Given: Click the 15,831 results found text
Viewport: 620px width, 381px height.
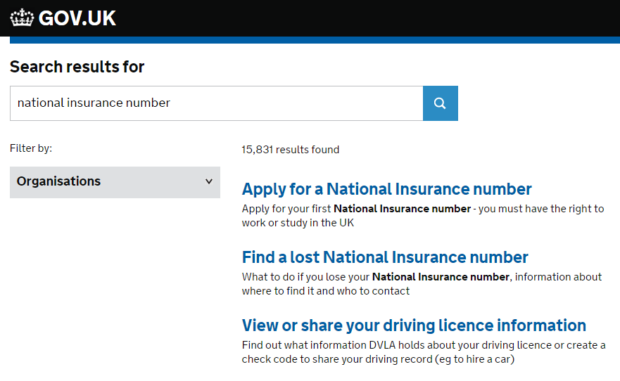Looking at the screenshot, I should 291,149.
